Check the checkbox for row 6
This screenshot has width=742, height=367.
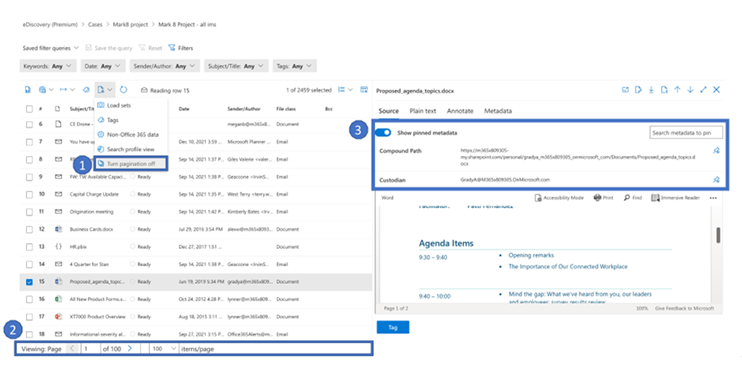point(29,124)
